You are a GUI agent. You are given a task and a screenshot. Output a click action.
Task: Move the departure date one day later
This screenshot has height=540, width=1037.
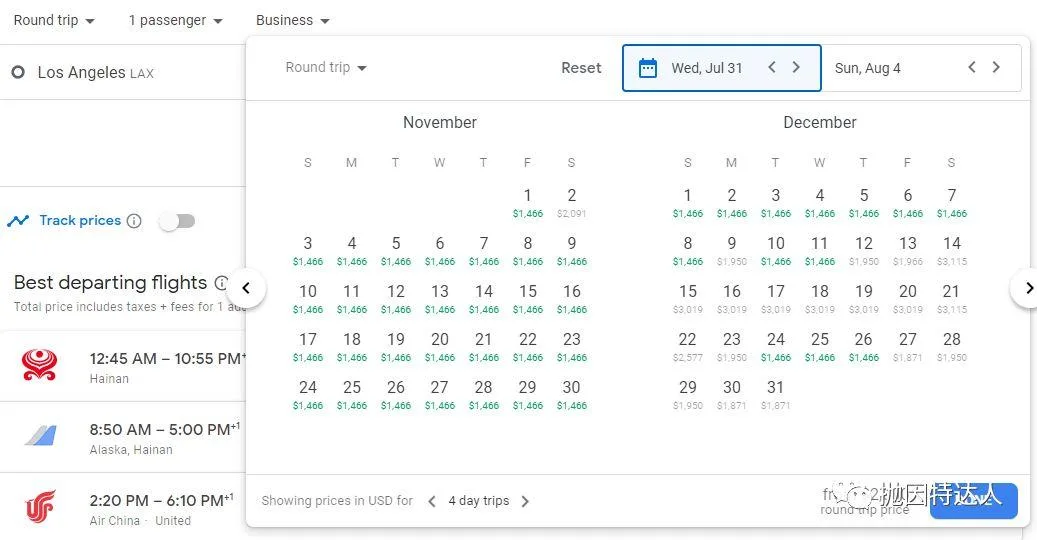click(796, 68)
